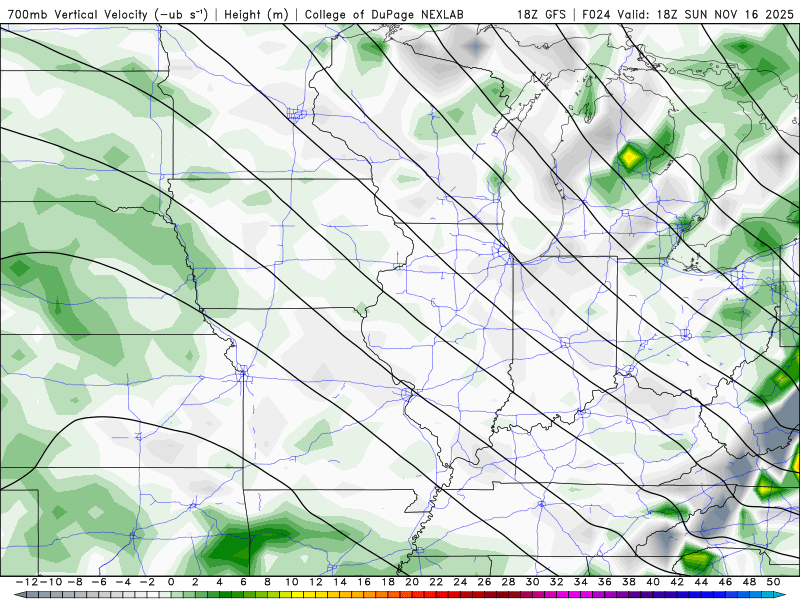Click the colorbar label '36'
Image resolution: width=800 pixels, height=600 pixels.
605,582
